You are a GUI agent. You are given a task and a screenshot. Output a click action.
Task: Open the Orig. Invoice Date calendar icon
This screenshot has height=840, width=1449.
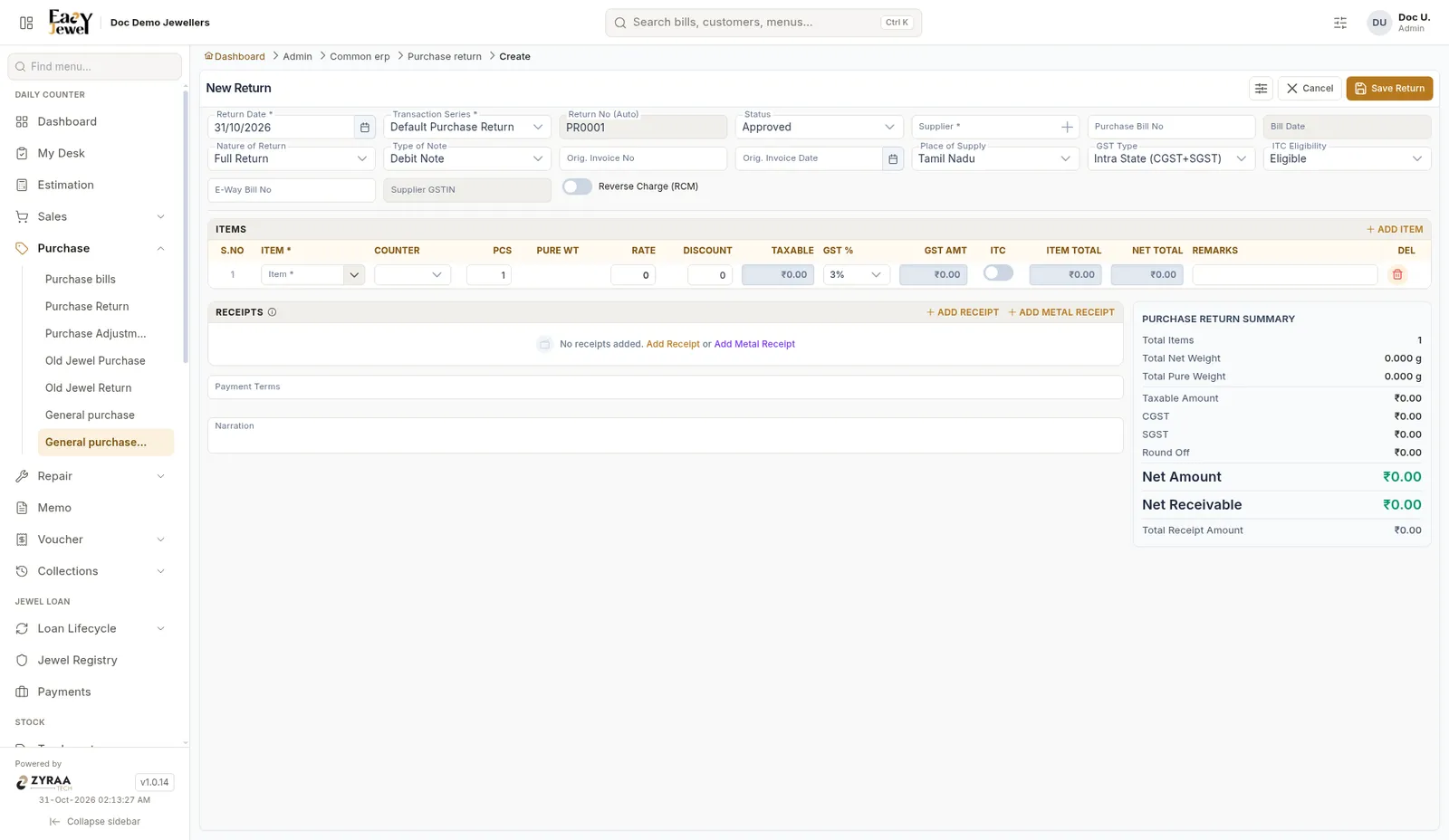point(893,158)
